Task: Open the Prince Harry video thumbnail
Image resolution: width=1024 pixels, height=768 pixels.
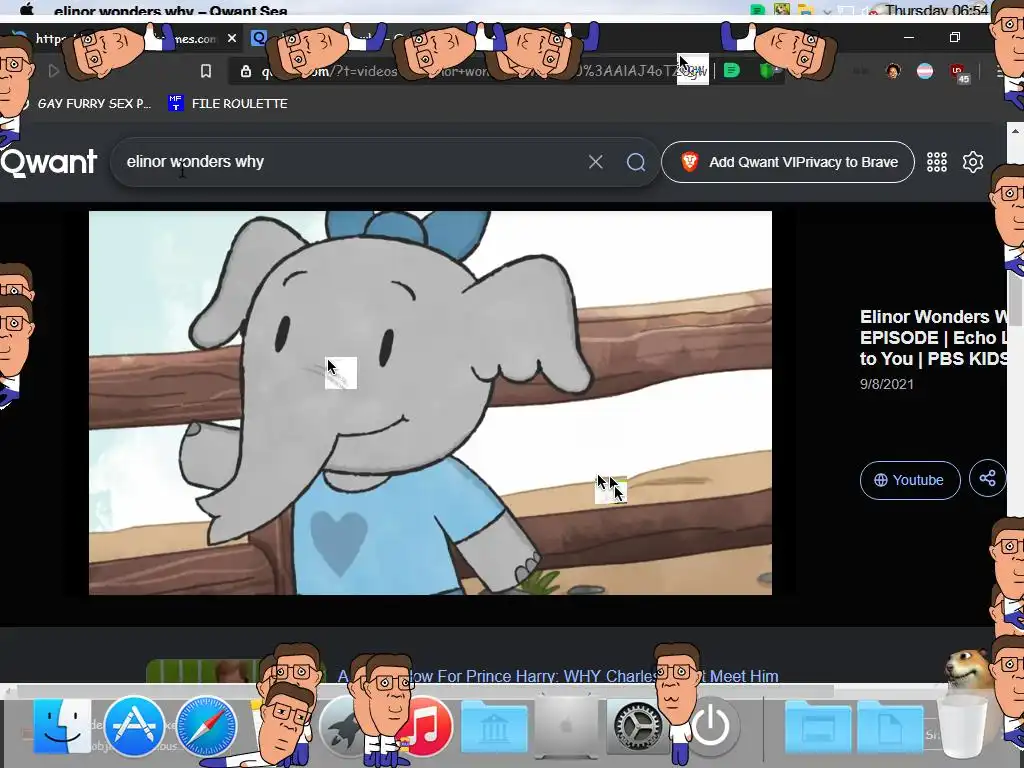Action: (235, 671)
